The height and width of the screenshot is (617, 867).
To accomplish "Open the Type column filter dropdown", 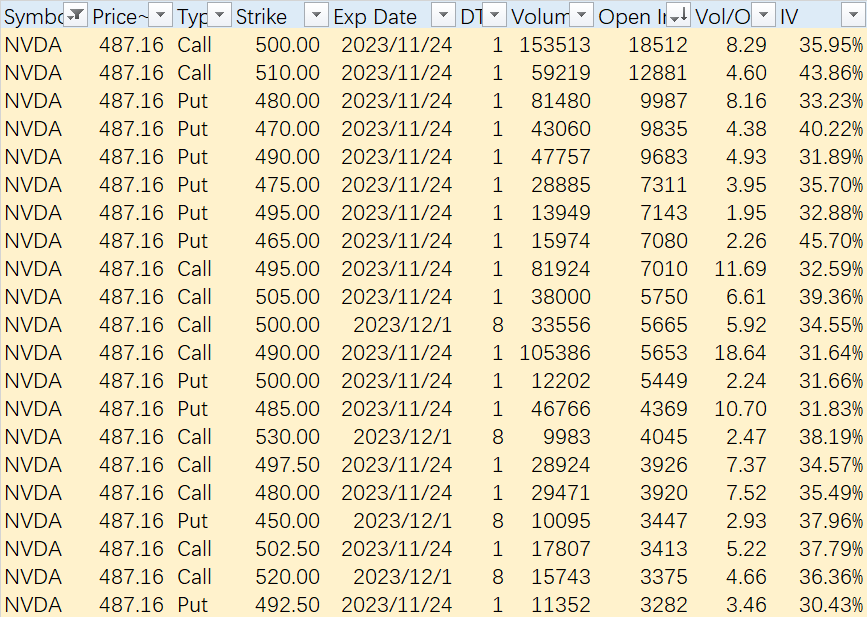I will [x=220, y=15].
